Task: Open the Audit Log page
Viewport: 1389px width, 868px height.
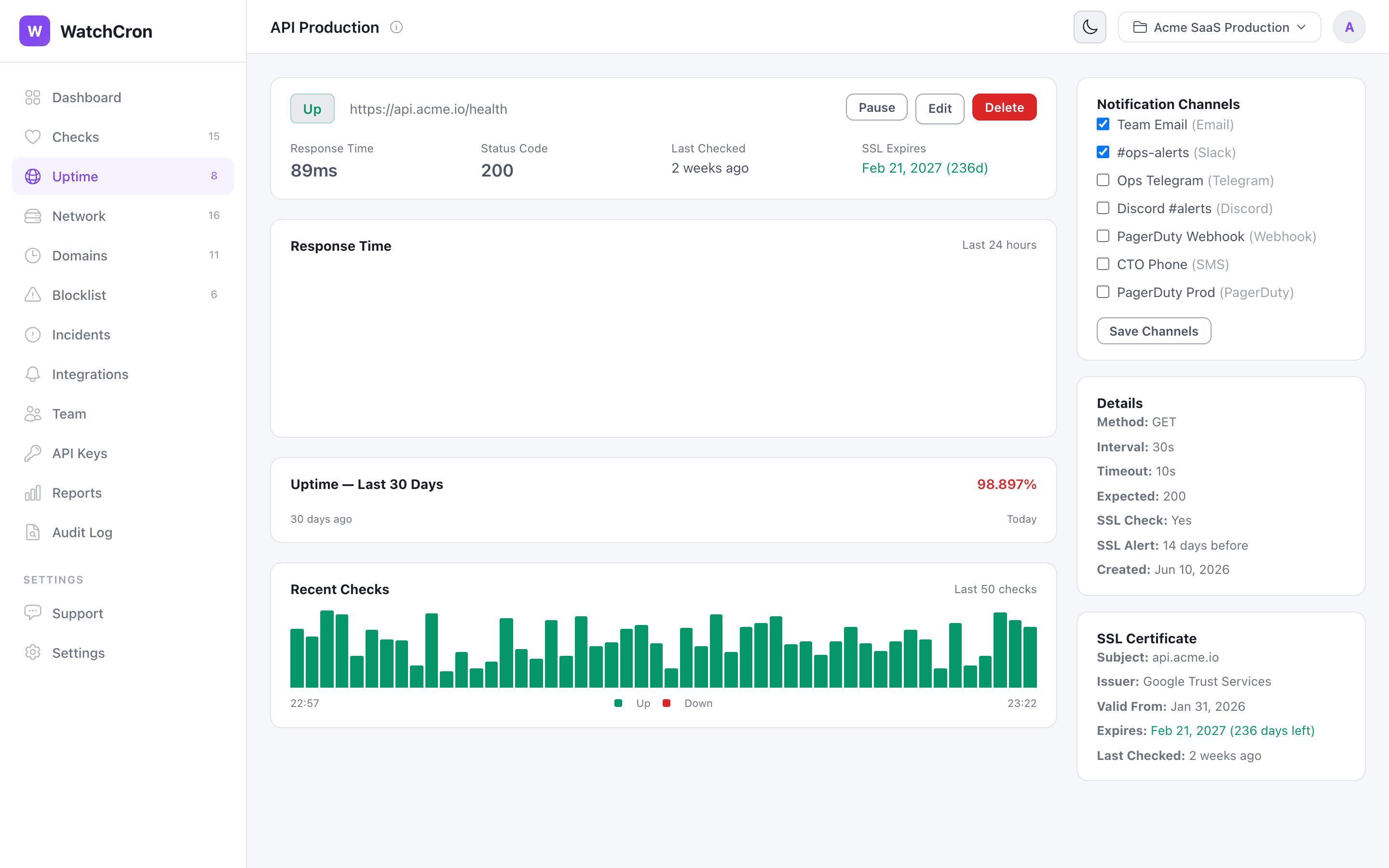Action: point(123,533)
